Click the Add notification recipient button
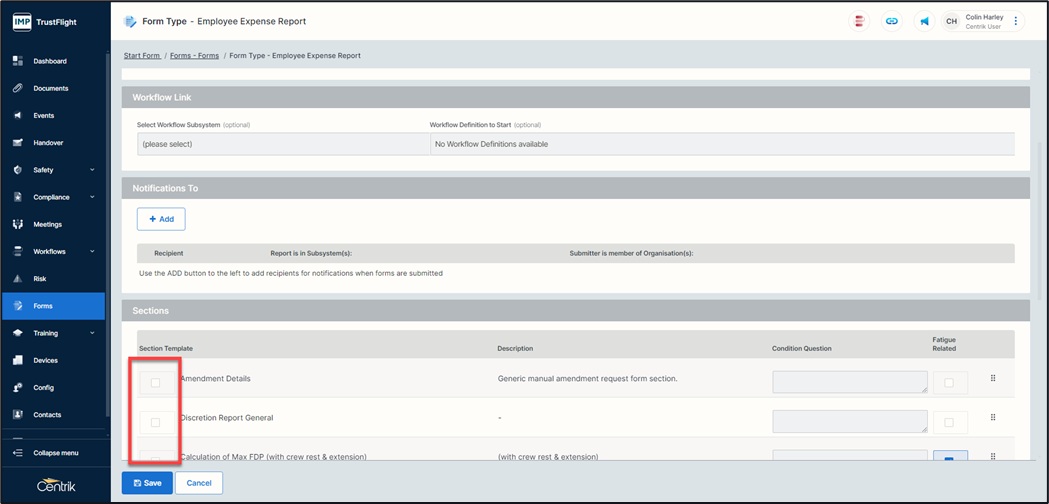This screenshot has width=1049, height=504. [x=161, y=219]
